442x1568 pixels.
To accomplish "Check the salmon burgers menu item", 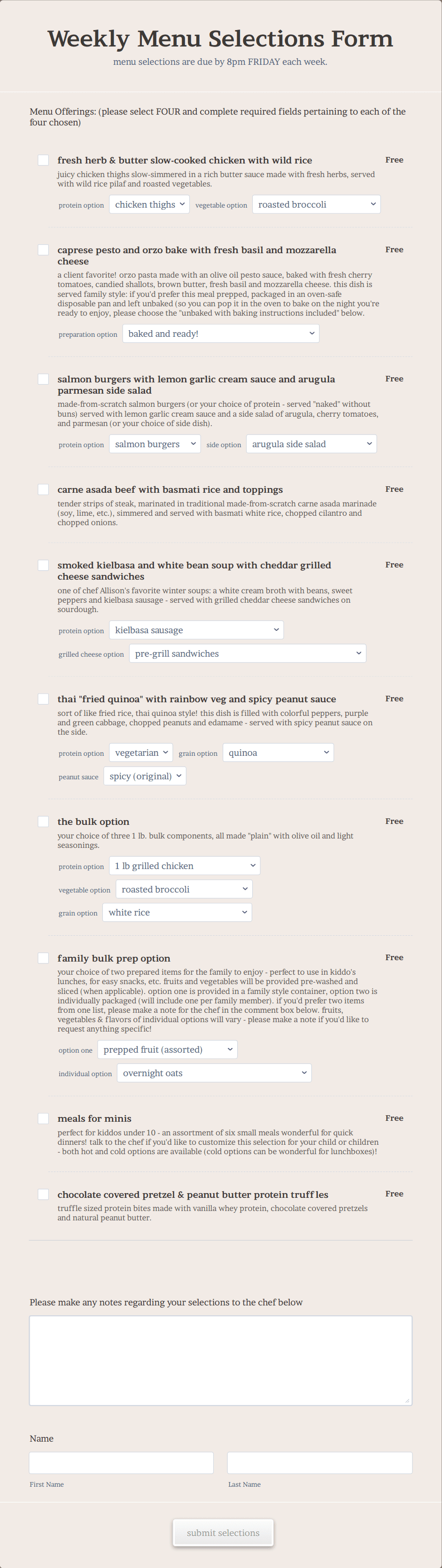I will pyautogui.click(x=43, y=379).
